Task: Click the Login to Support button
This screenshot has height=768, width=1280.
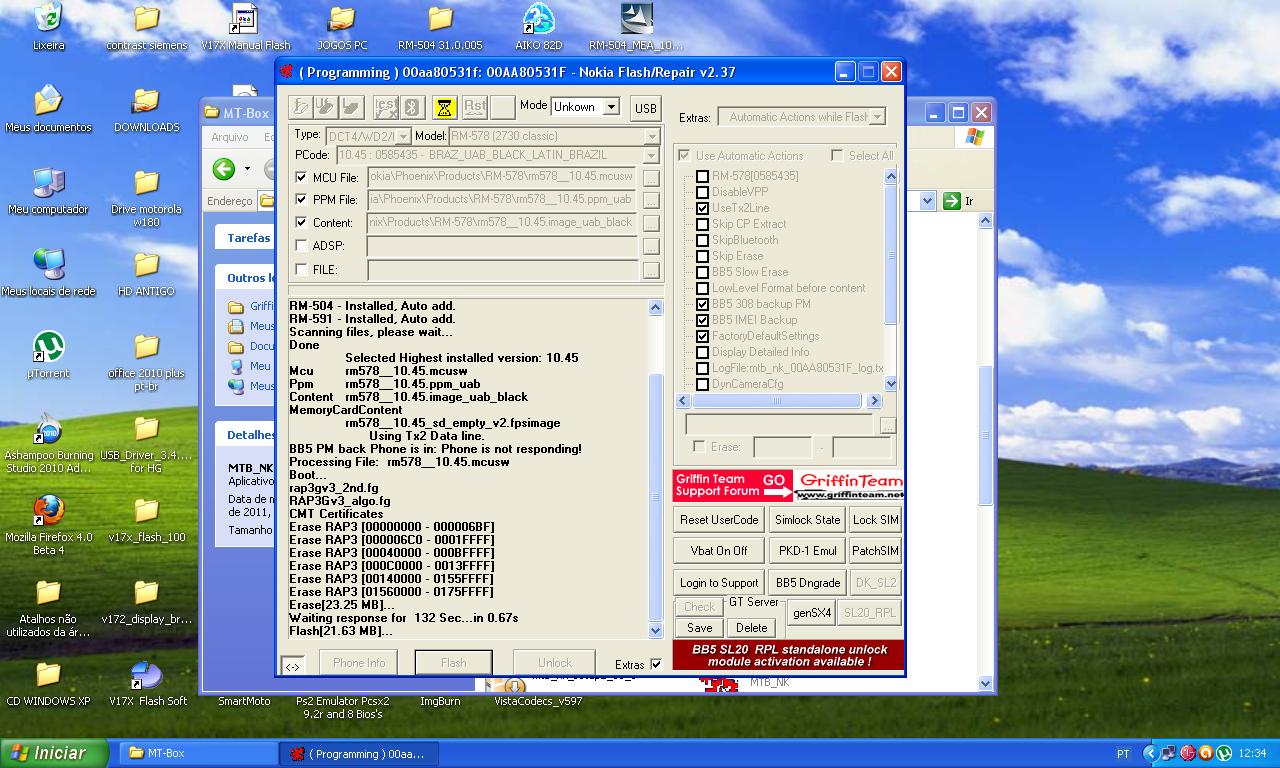Action: 719,583
